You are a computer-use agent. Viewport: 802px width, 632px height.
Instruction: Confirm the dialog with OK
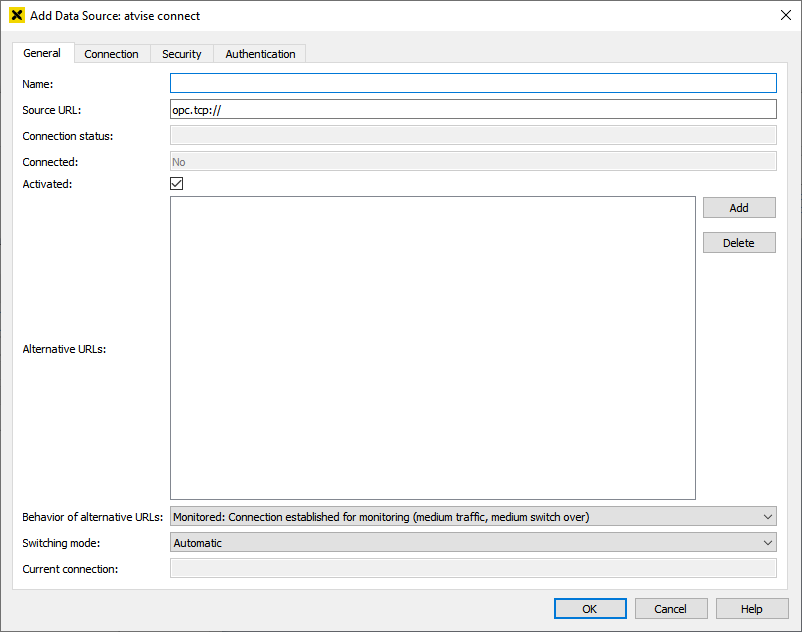coord(590,609)
